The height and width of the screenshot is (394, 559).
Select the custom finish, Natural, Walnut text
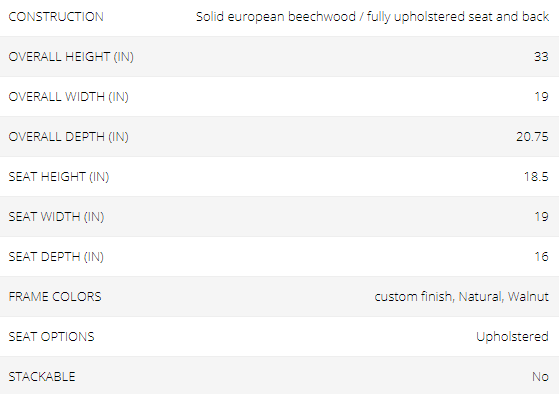point(461,297)
